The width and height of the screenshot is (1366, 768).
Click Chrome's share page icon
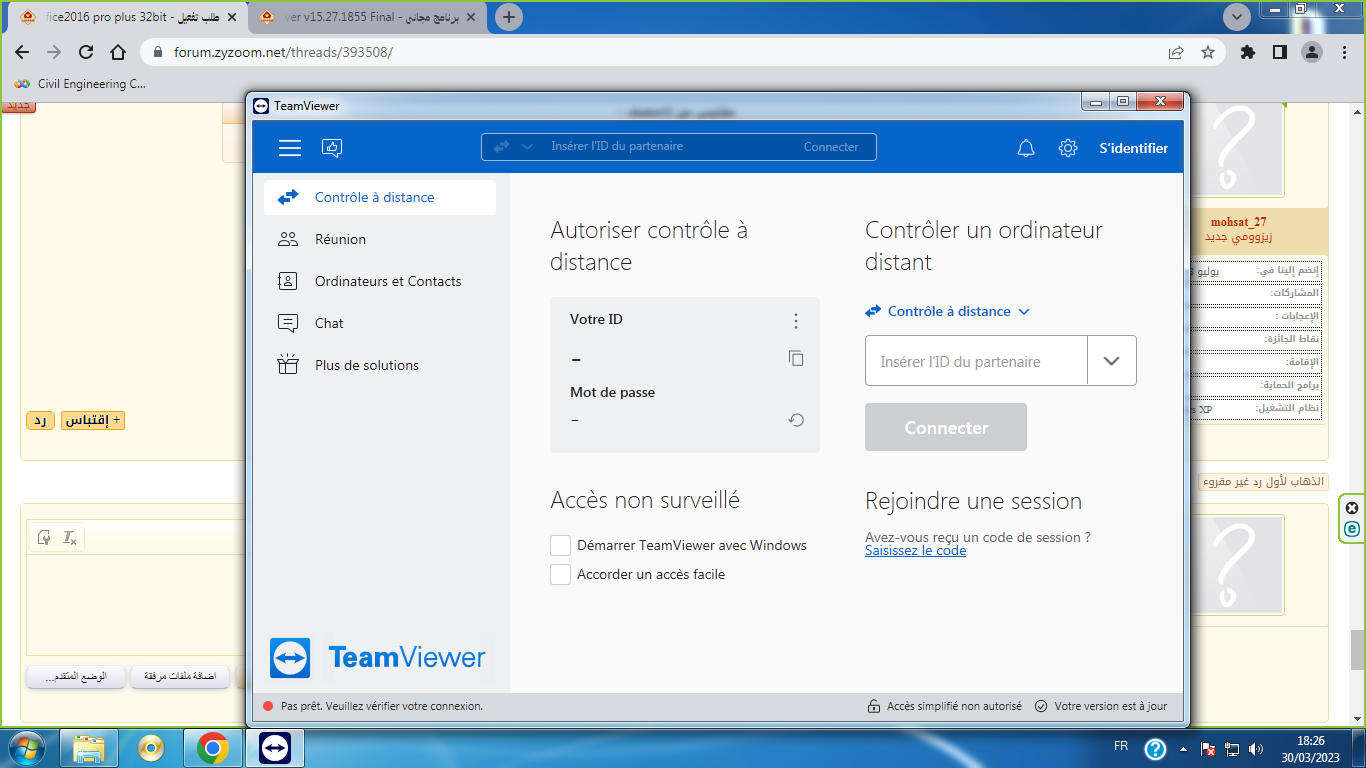point(1176,52)
